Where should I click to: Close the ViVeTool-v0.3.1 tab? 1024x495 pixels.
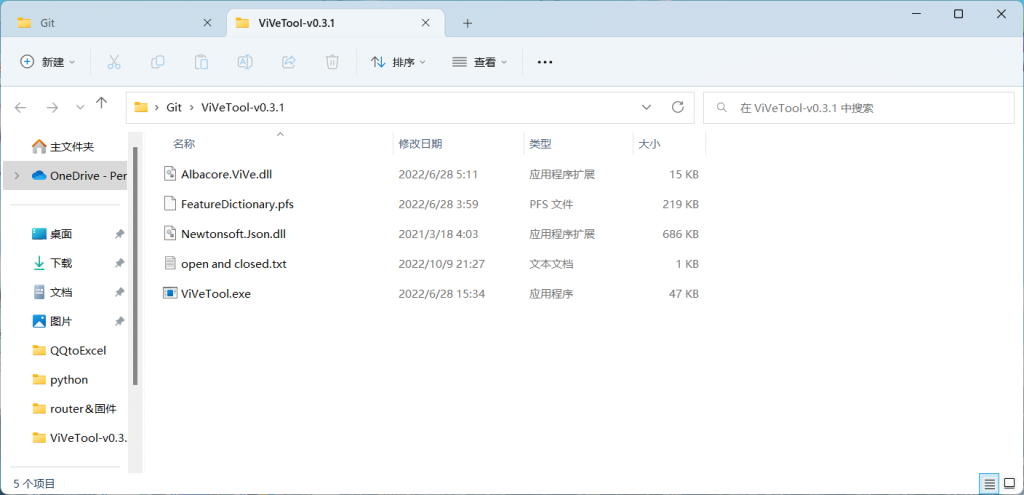pos(426,23)
